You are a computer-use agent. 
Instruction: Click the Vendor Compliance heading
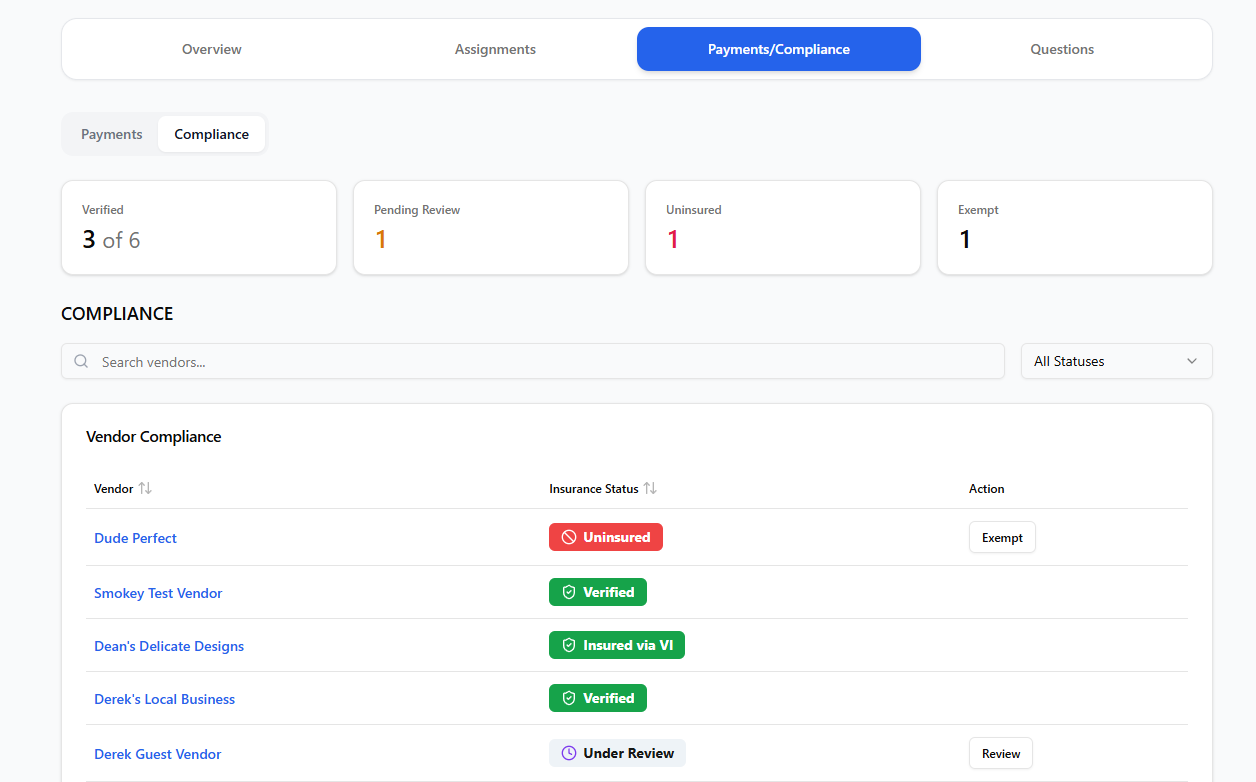click(x=154, y=436)
